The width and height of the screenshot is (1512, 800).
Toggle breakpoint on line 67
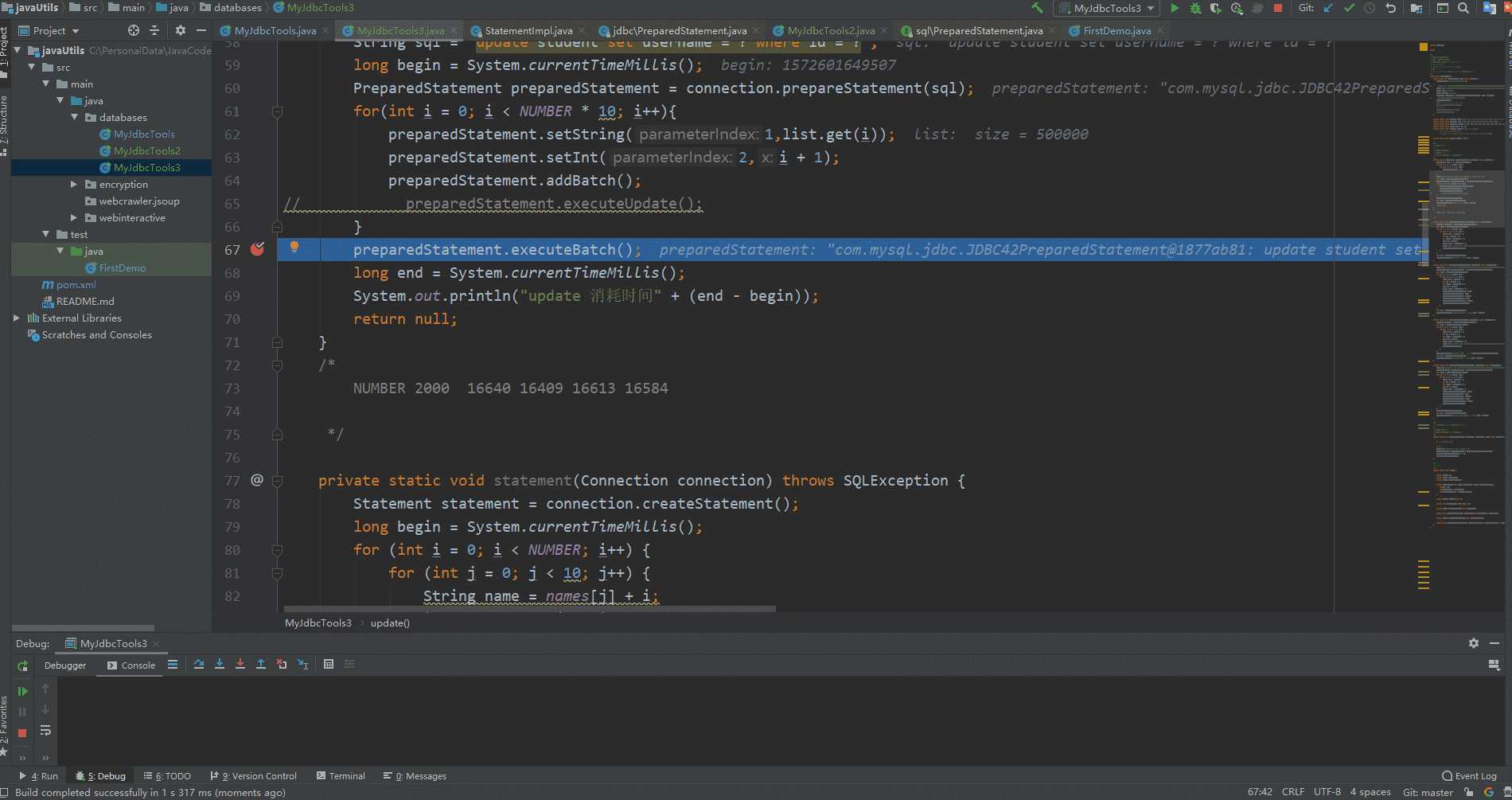(257, 250)
